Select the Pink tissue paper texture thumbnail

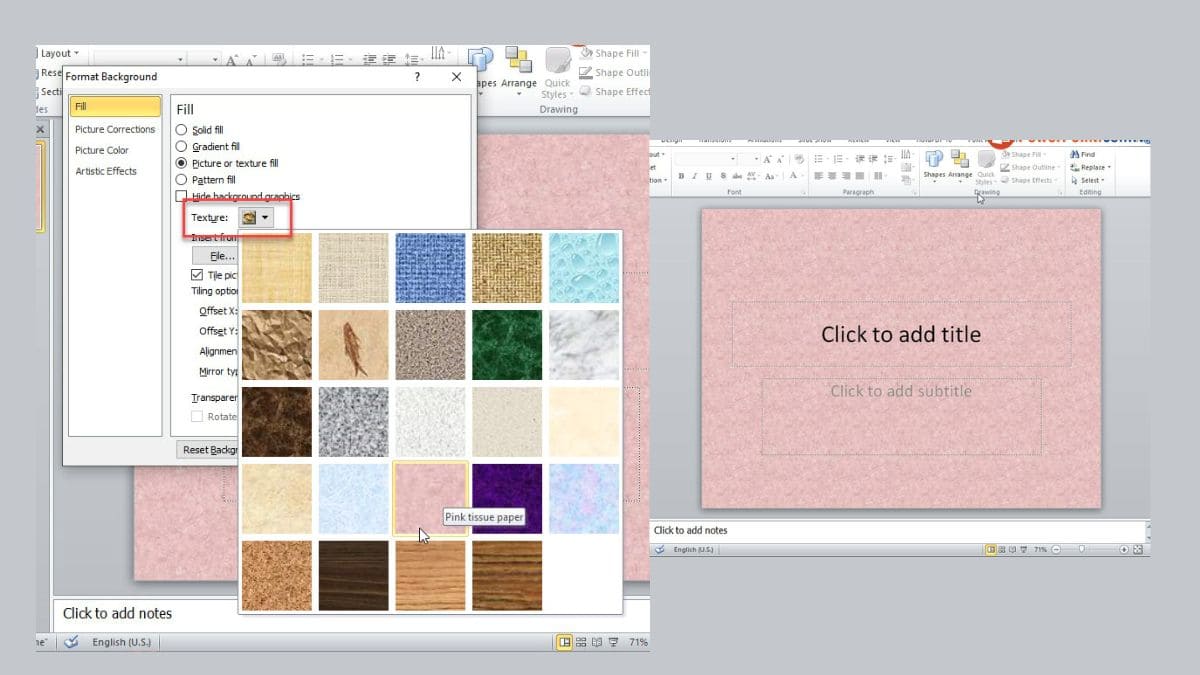429,498
